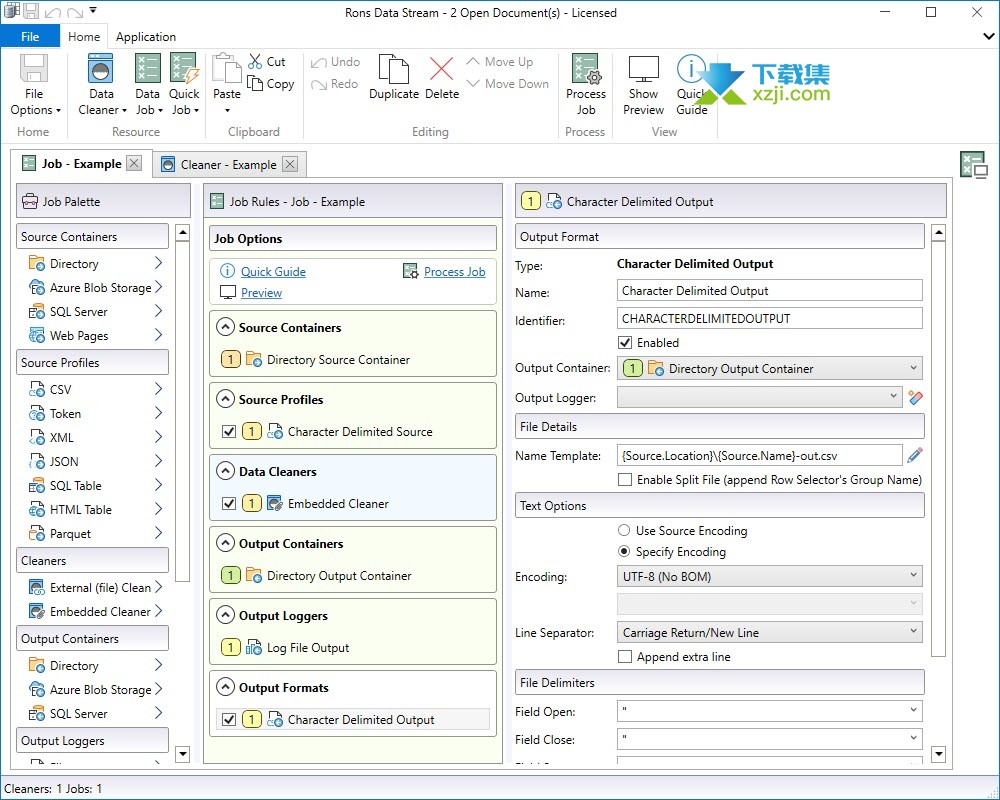1000x800 pixels.
Task: Open the Quick Guide link
Action: 273,271
